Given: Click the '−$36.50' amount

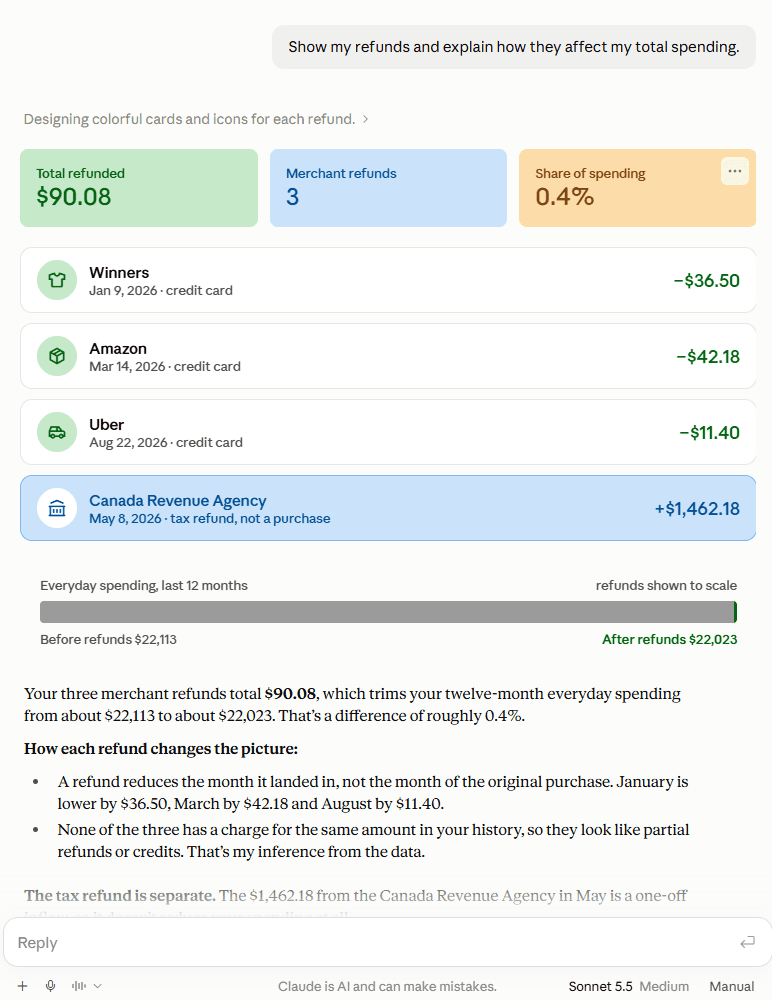Looking at the screenshot, I should point(706,281).
